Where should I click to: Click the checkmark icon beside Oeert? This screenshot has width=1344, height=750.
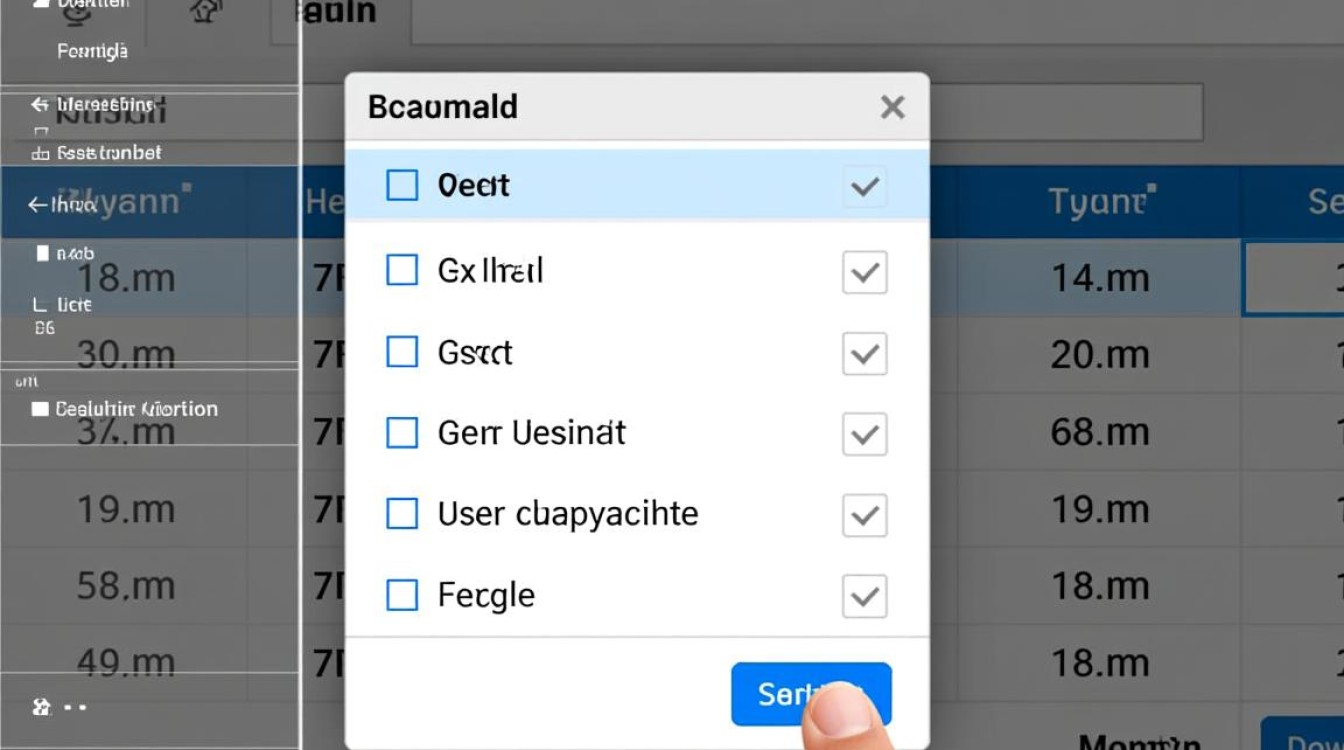(x=864, y=186)
